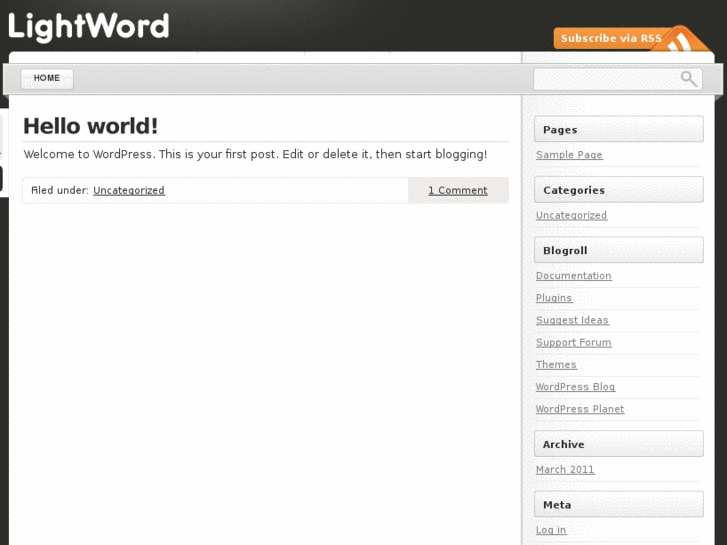Open the Plugins blogroll link

[554, 298]
